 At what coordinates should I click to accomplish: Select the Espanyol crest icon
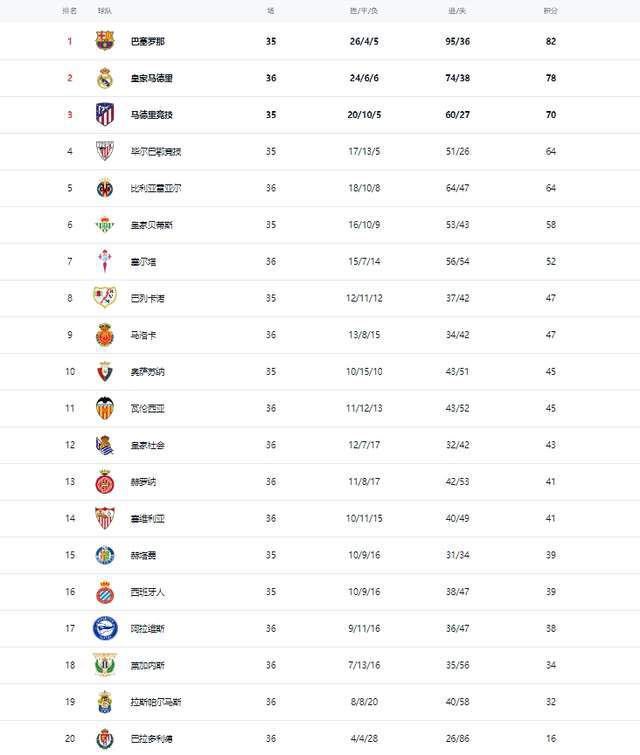104,591
